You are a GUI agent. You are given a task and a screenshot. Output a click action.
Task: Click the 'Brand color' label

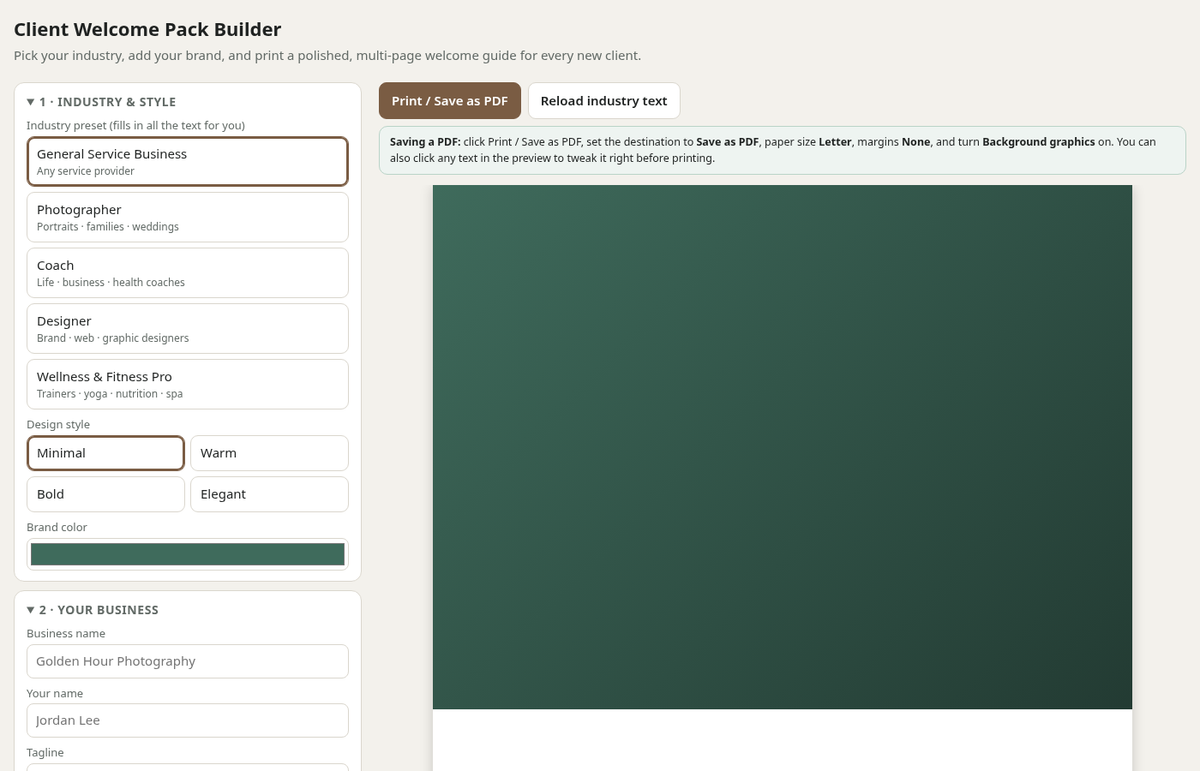(x=57, y=527)
